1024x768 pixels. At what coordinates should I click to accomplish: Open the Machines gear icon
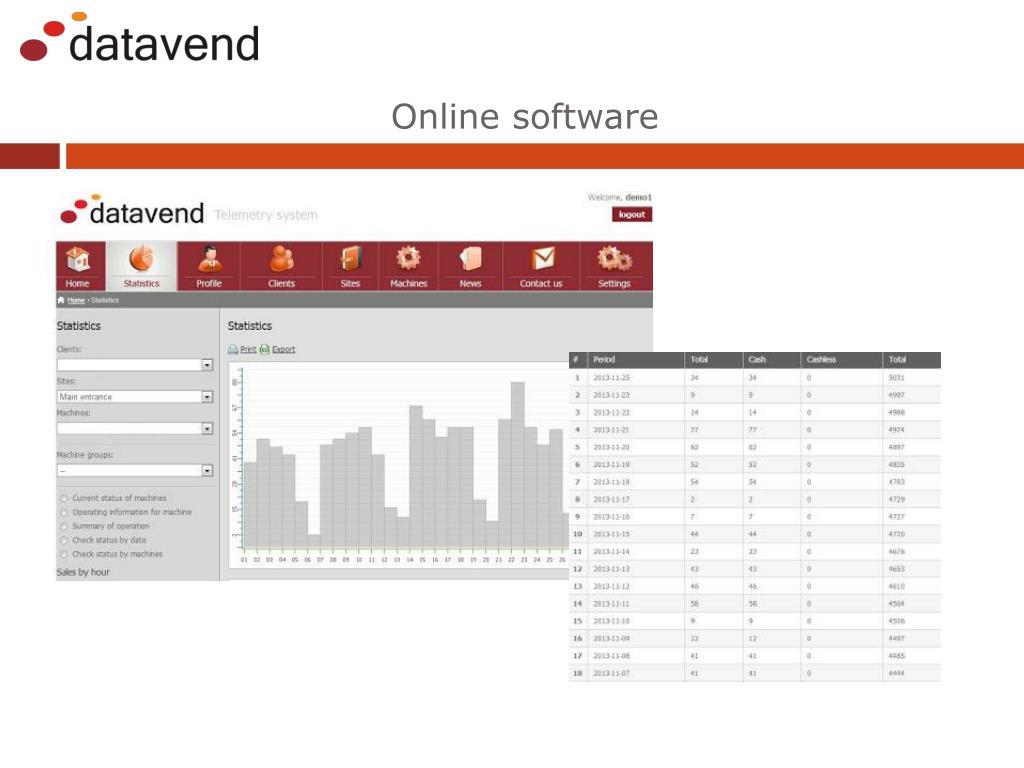[408, 259]
